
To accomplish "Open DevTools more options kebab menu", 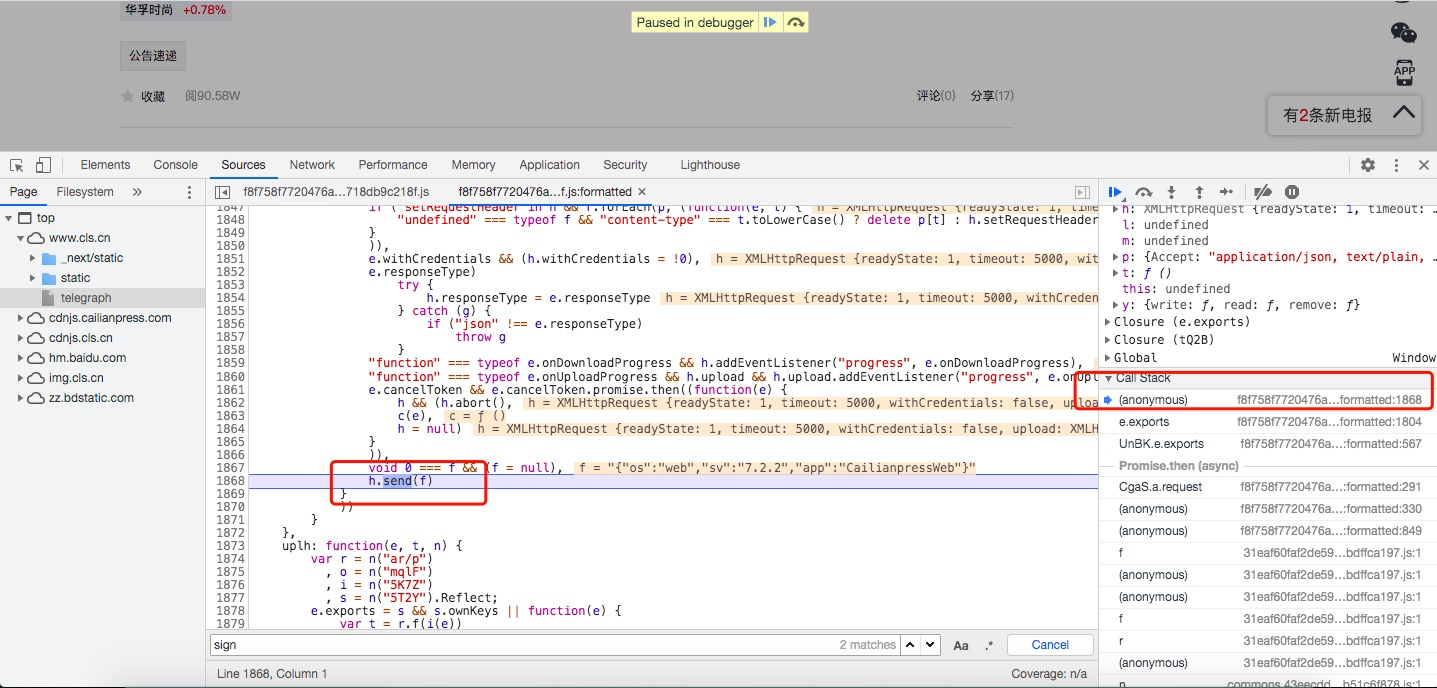I will [1397, 165].
